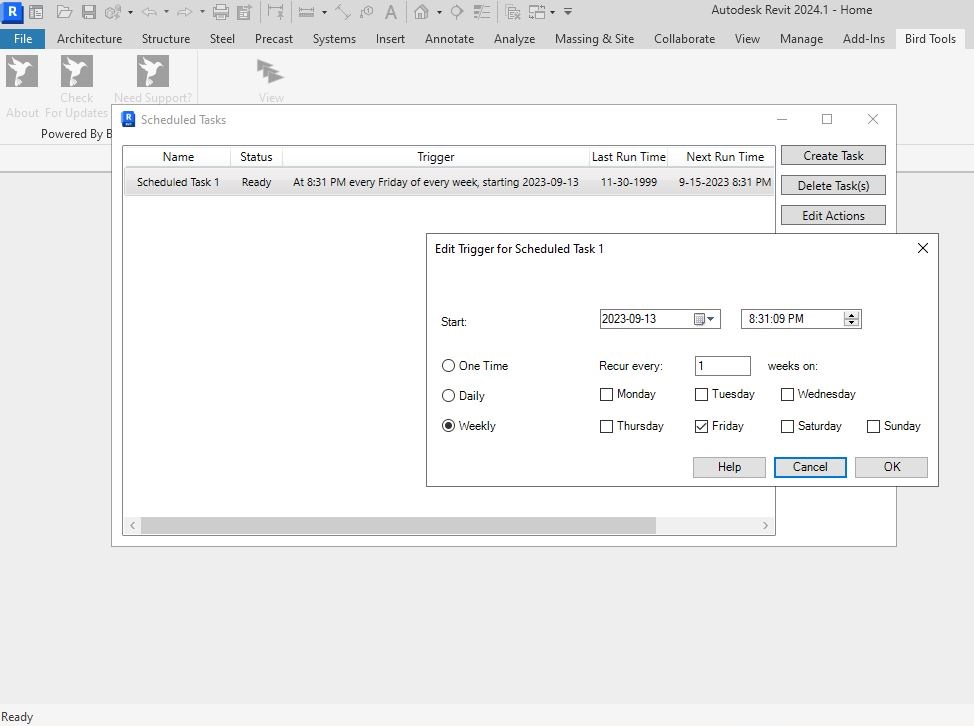Click Cancel in the Edit Trigger dialog
The height and width of the screenshot is (726, 974).
tap(810, 467)
